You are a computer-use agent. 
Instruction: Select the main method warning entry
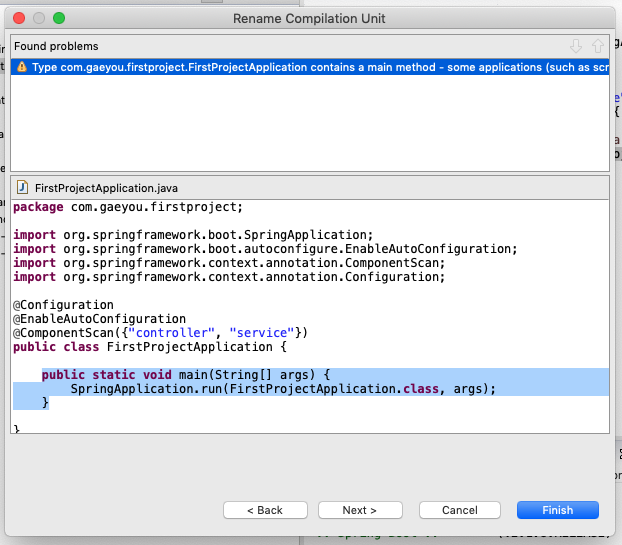310,67
